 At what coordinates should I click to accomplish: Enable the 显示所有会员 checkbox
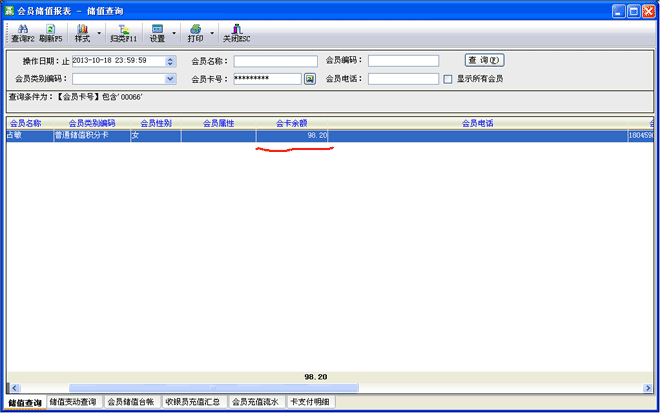[x=448, y=78]
